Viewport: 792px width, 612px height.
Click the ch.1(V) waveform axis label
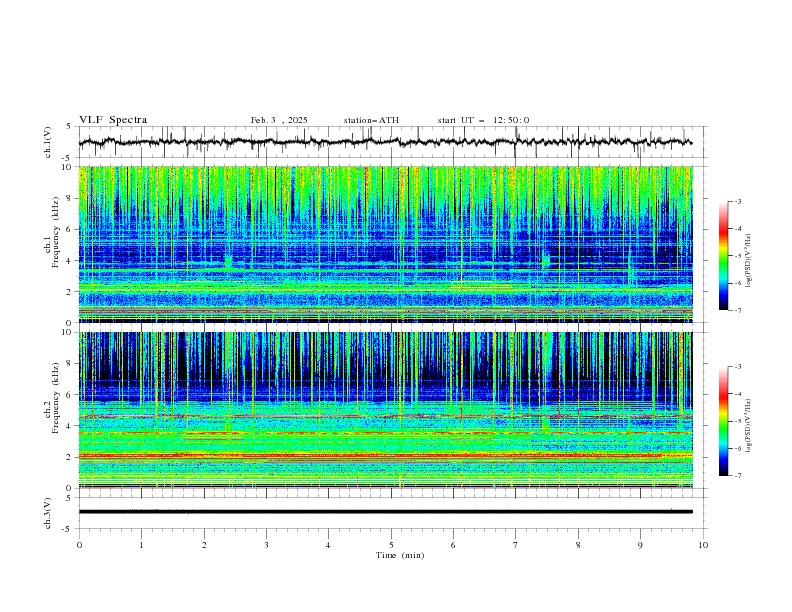click(x=48, y=142)
